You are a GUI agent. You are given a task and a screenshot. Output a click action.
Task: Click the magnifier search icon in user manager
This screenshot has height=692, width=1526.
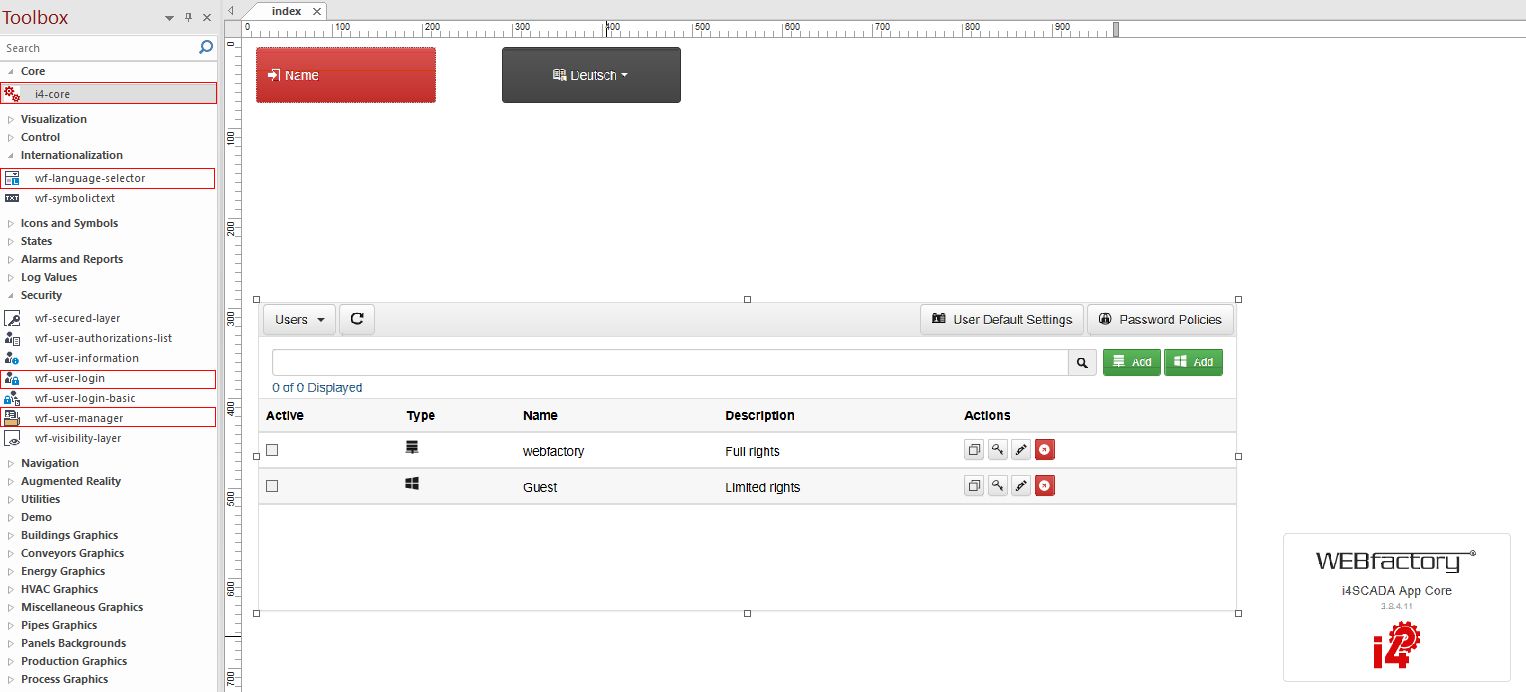pos(1081,362)
